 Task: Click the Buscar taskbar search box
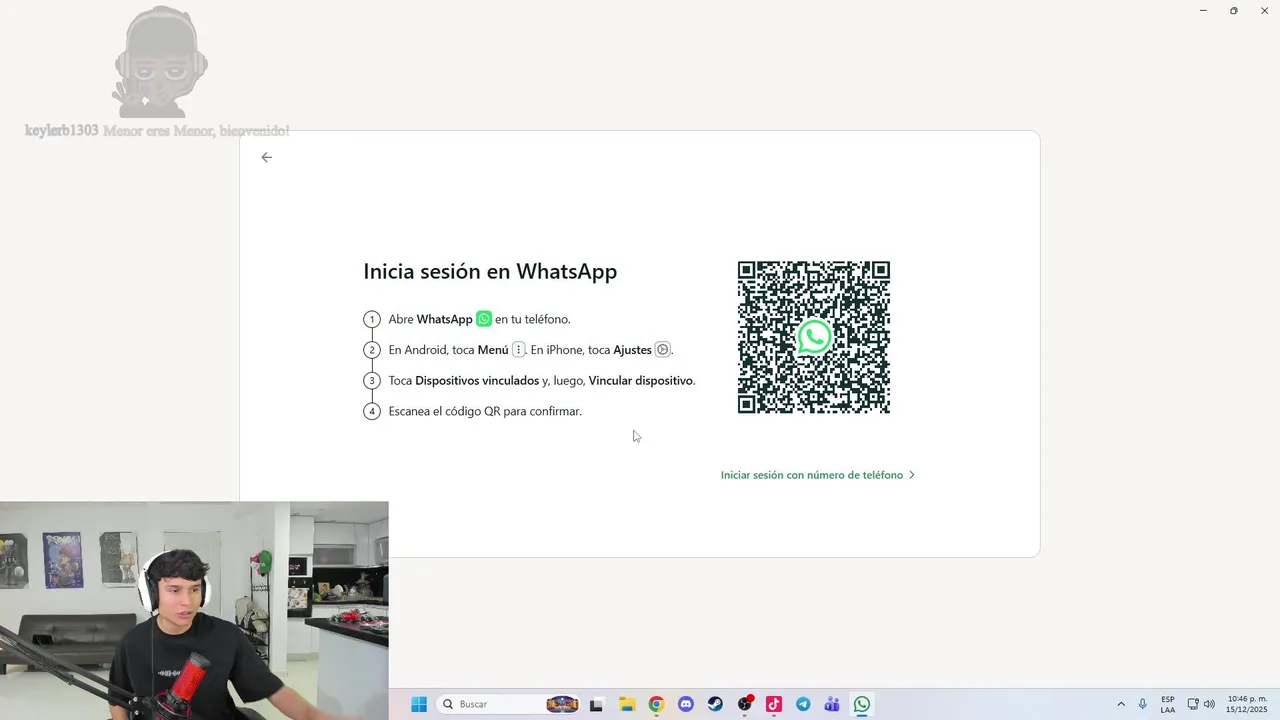510,704
